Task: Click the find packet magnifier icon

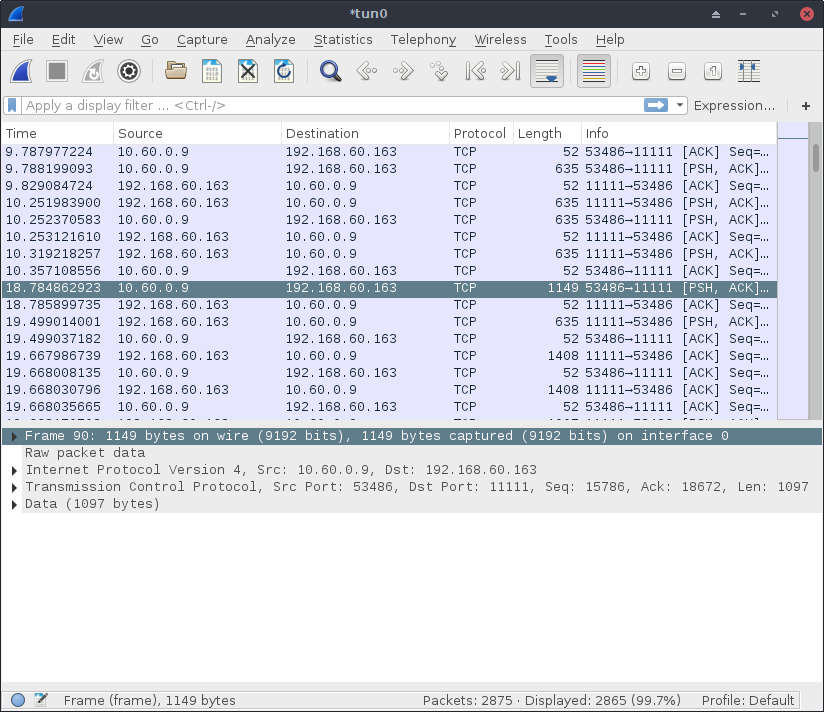Action: [x=330, y=71]
